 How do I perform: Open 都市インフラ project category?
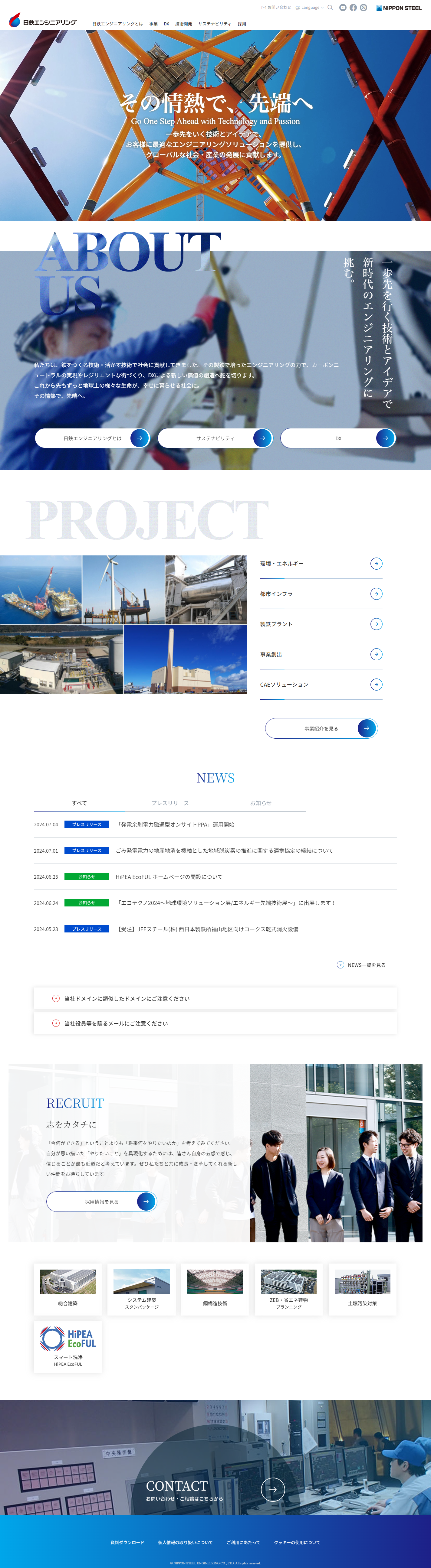coord(321,594)
